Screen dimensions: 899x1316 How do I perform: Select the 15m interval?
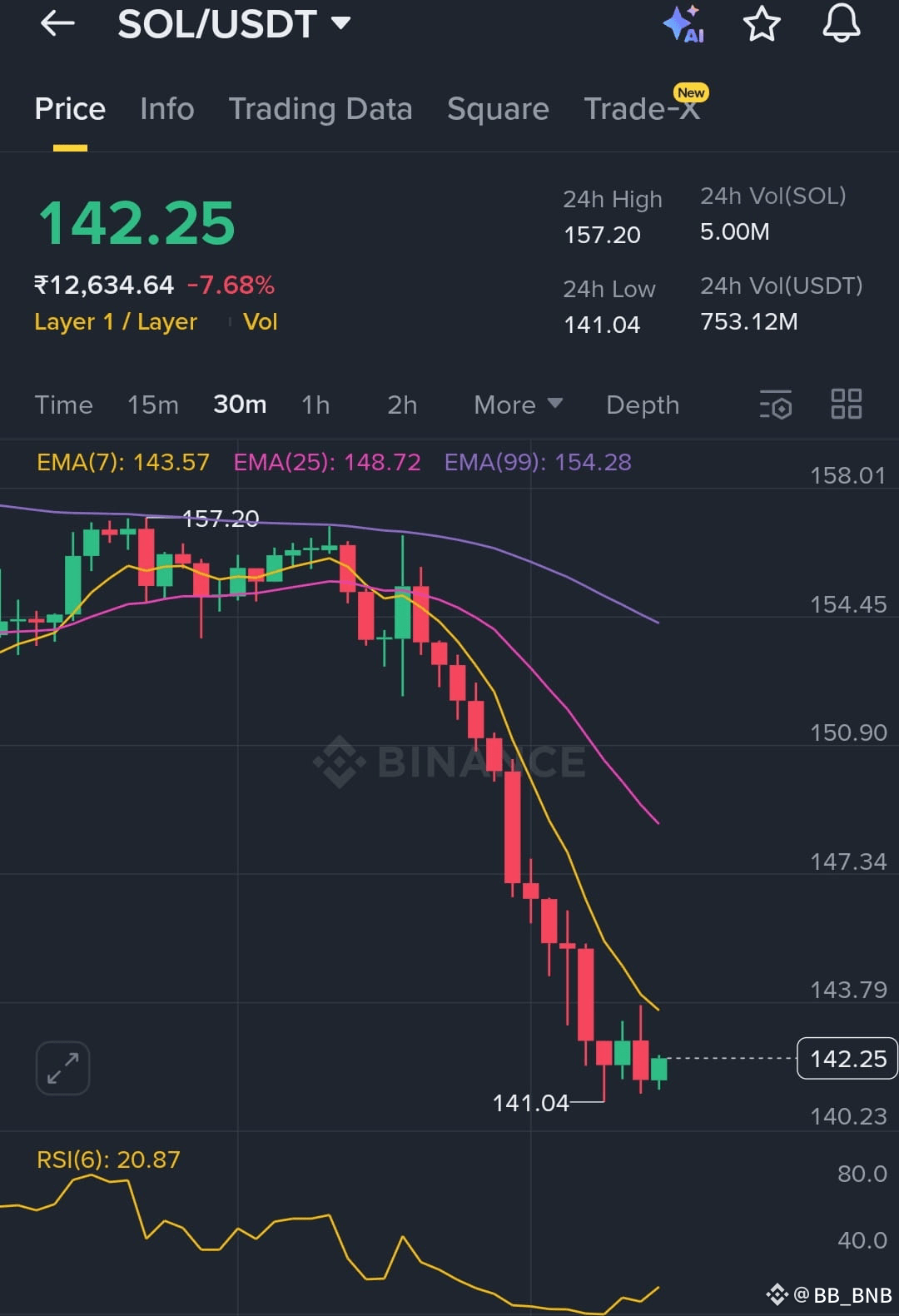point(153,405)
